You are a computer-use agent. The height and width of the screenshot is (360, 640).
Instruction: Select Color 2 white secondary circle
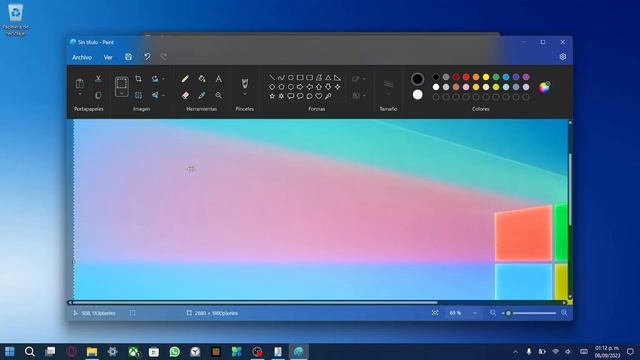tap(417, 95)
